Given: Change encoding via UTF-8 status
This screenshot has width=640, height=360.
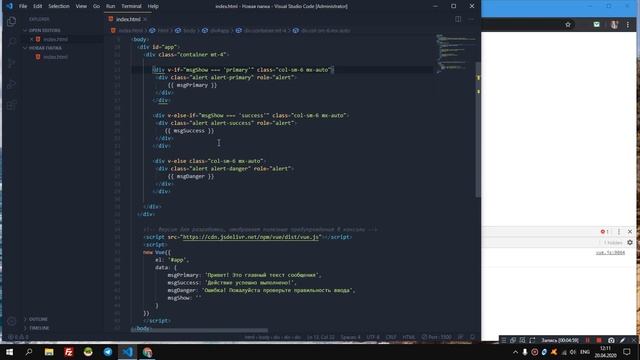Looking at the screenshot, I should tap(373, 337).
